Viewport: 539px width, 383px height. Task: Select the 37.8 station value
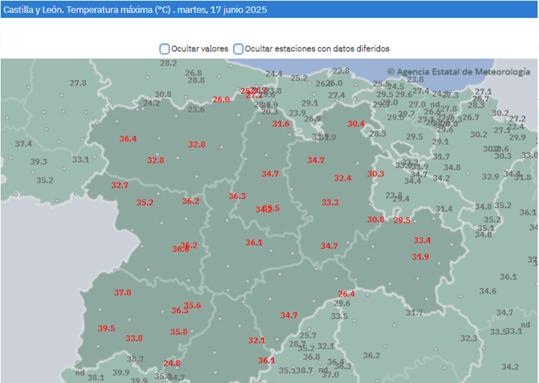(x=122, y=293)
